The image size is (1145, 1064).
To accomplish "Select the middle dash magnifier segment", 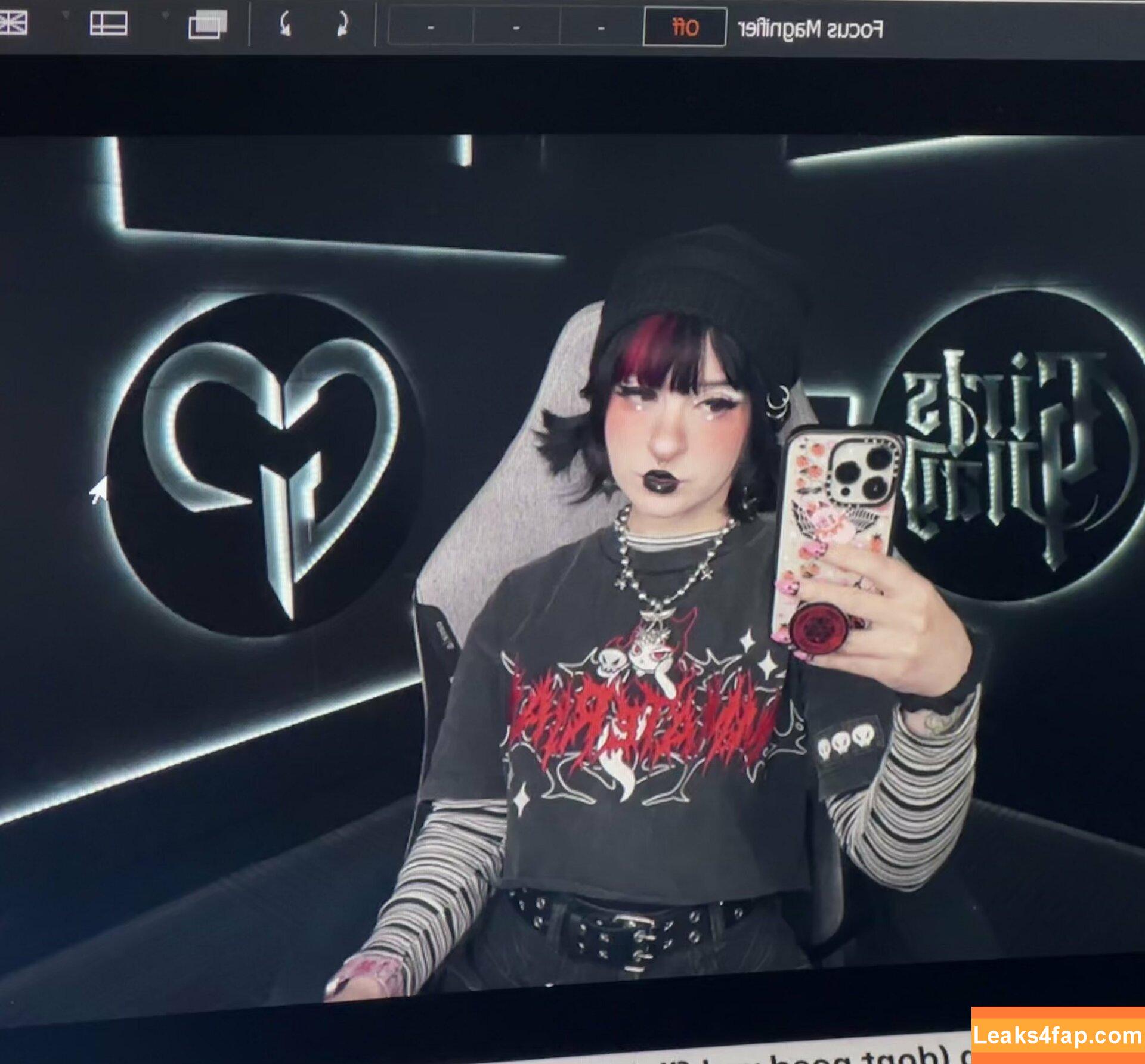I will [516, 28].
